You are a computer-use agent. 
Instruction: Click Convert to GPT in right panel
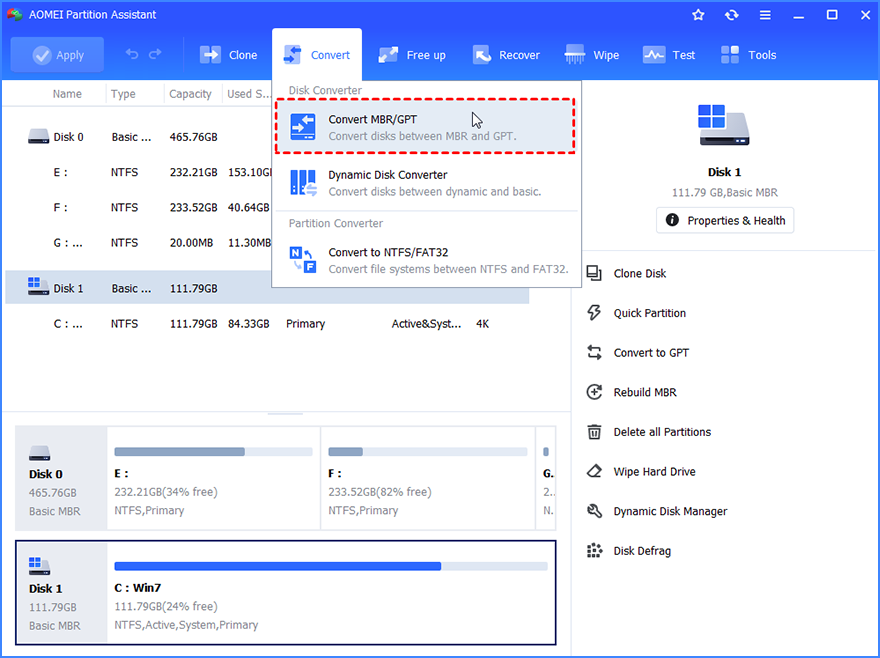point(651,353)
